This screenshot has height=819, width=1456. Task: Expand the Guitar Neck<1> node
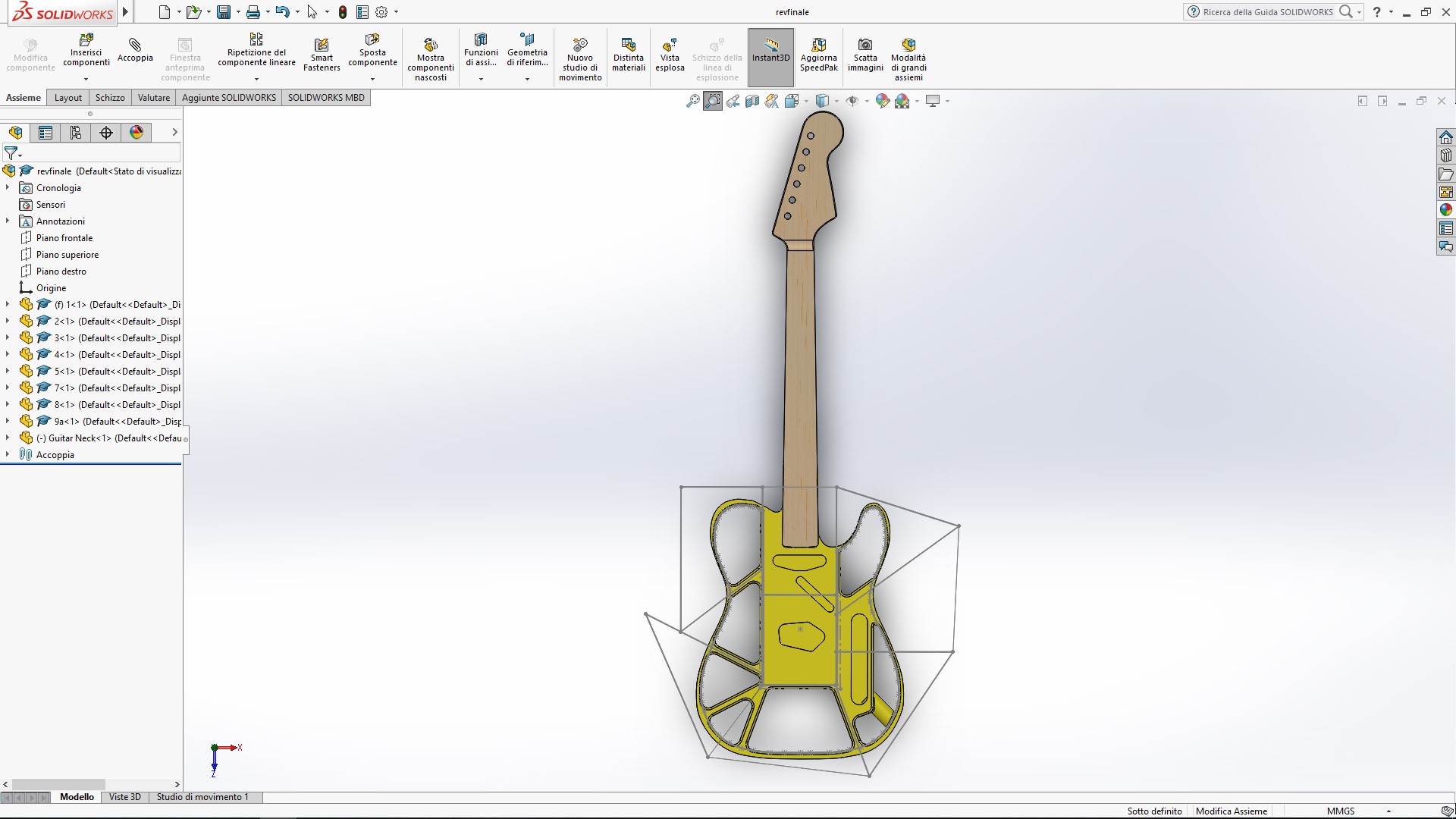tap(8, 438)
